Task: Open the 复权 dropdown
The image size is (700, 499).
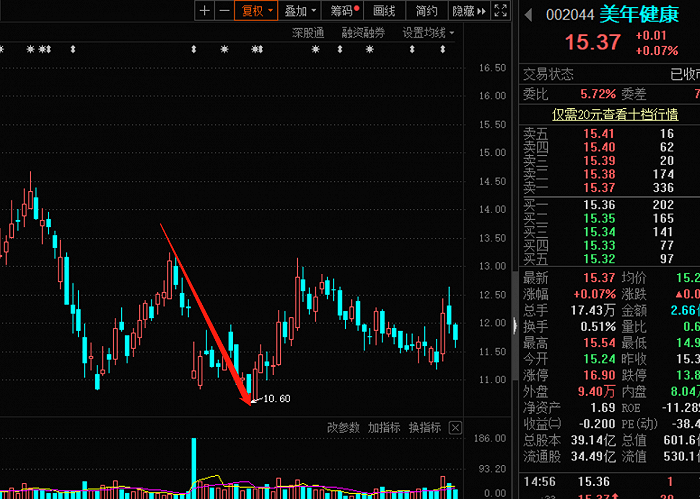Action: point(256,11)
